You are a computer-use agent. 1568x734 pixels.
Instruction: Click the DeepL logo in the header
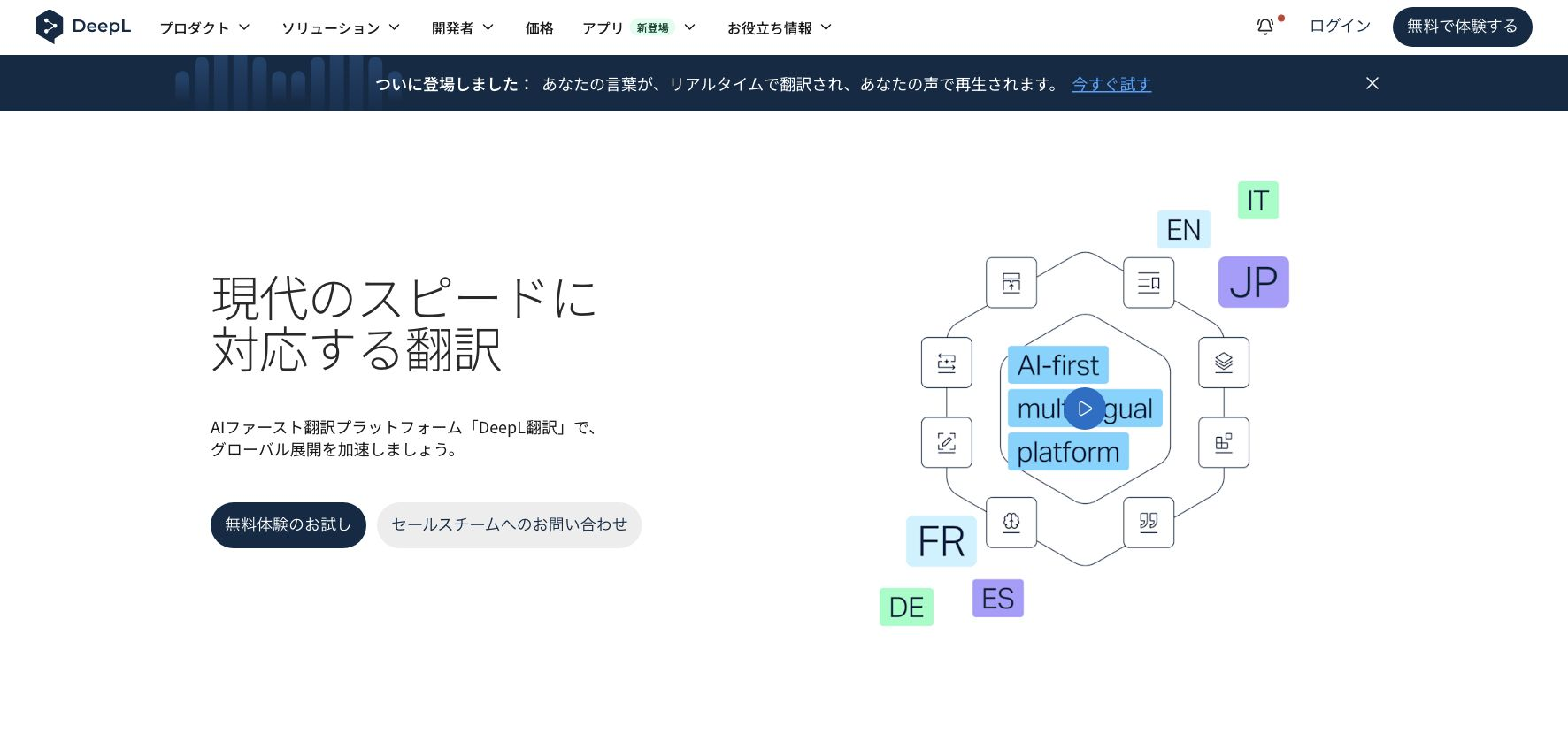pyautogui.click(x=83, y=27)
